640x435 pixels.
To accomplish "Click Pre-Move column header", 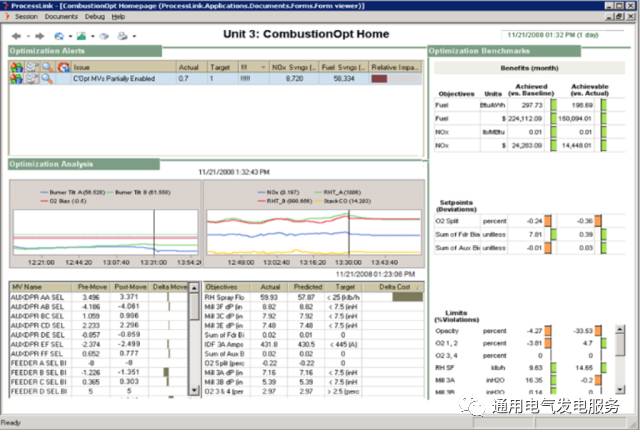I will coord(91,287).
